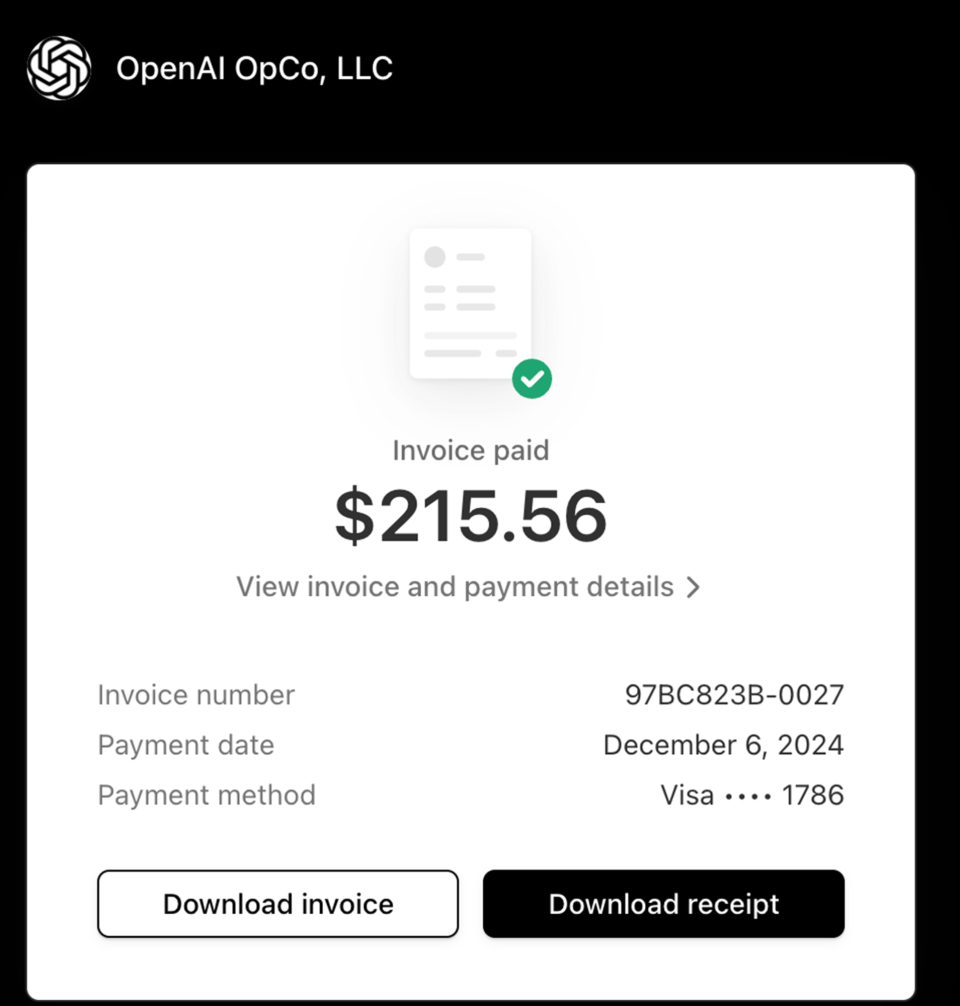The width and height of the screenshot is (960, 1006).
Task: Click the green checkmark badge
Action: 532,379
